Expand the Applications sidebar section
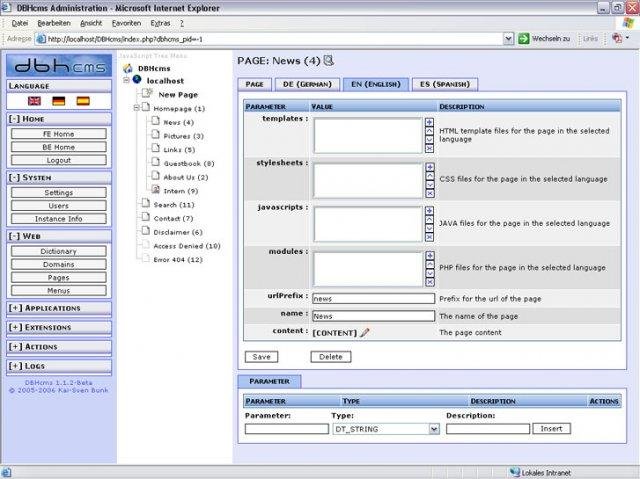 coord(16,308)
